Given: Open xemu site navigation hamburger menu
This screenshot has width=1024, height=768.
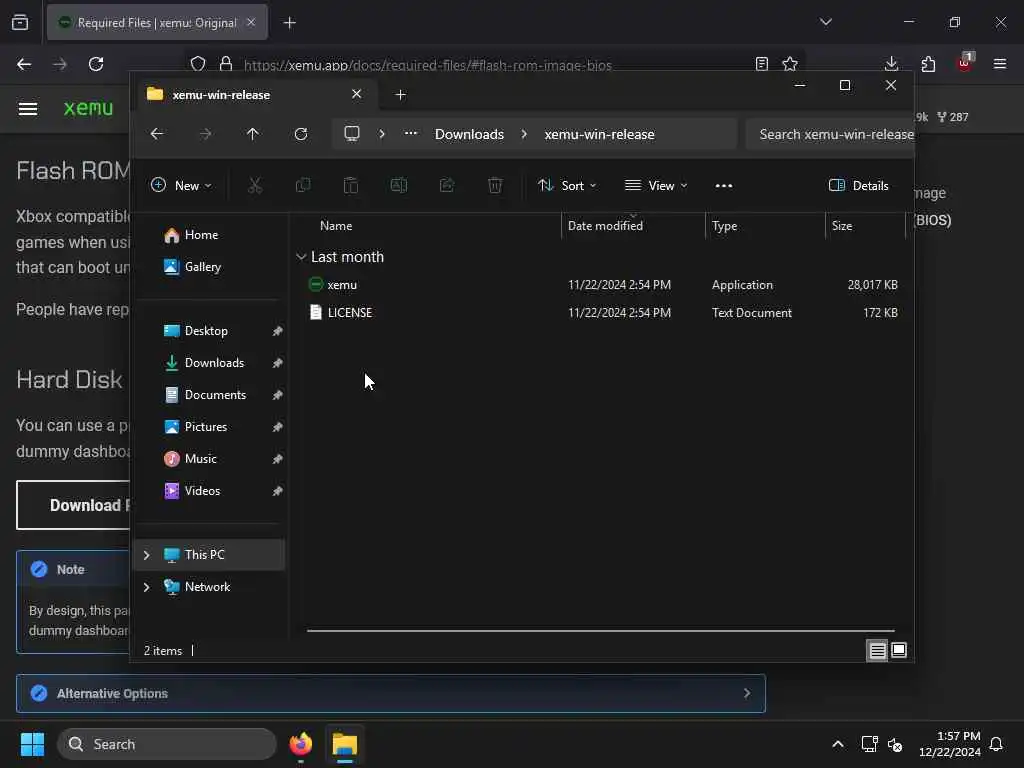Looking at the screenshot, I should click(x=27, y=108).
